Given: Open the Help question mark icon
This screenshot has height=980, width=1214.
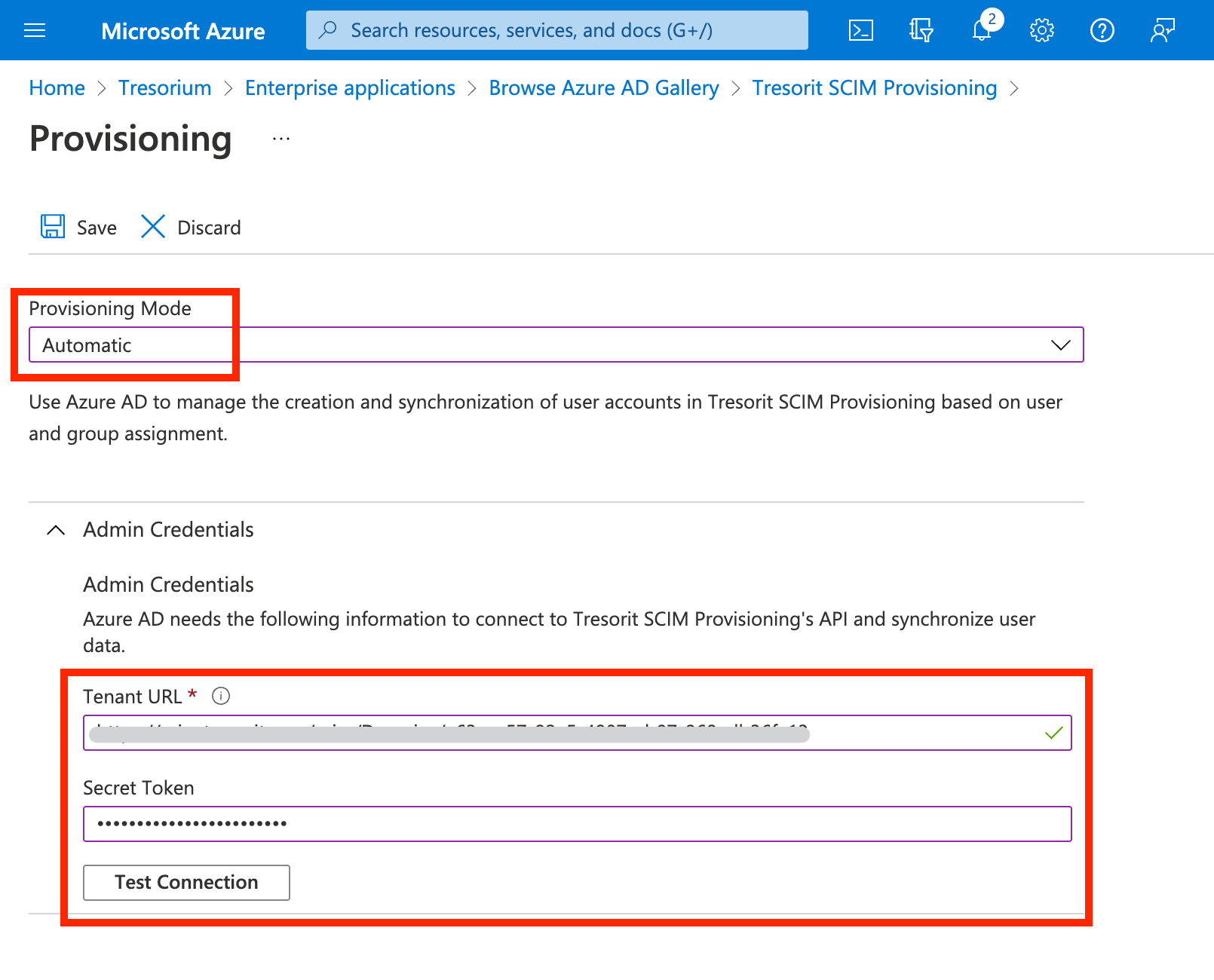Looking at the screenshot, I should (1102, 30).
